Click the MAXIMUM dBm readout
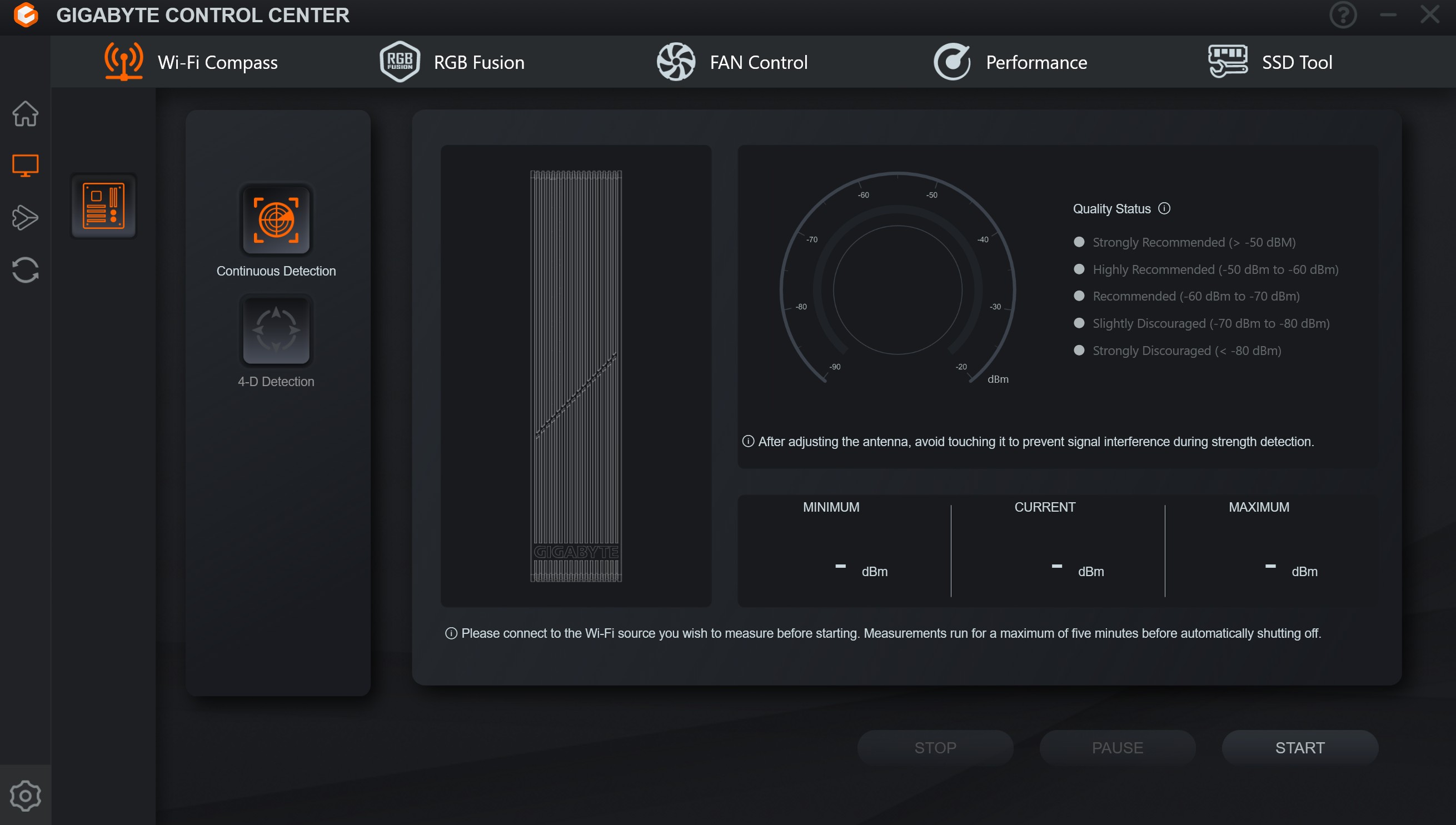The width and height of the screenshot is (1456, 825). [1291, 571]
